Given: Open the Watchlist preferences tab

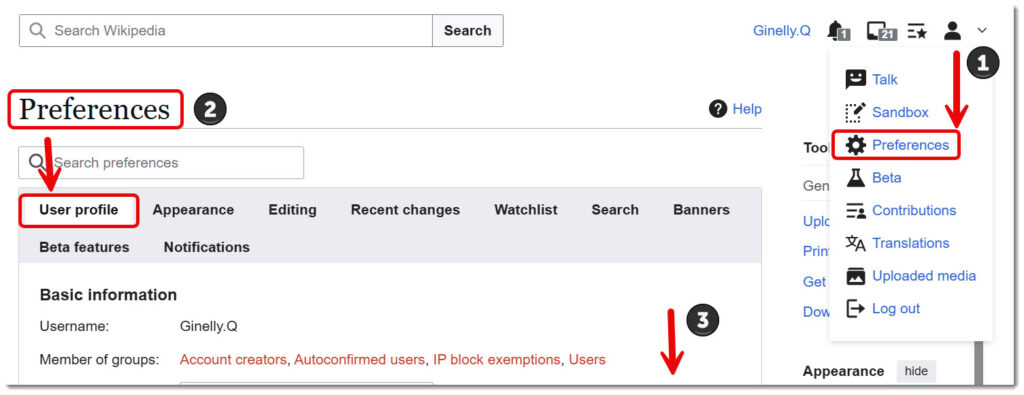Looking at the screenshot, I should point(526,210).
